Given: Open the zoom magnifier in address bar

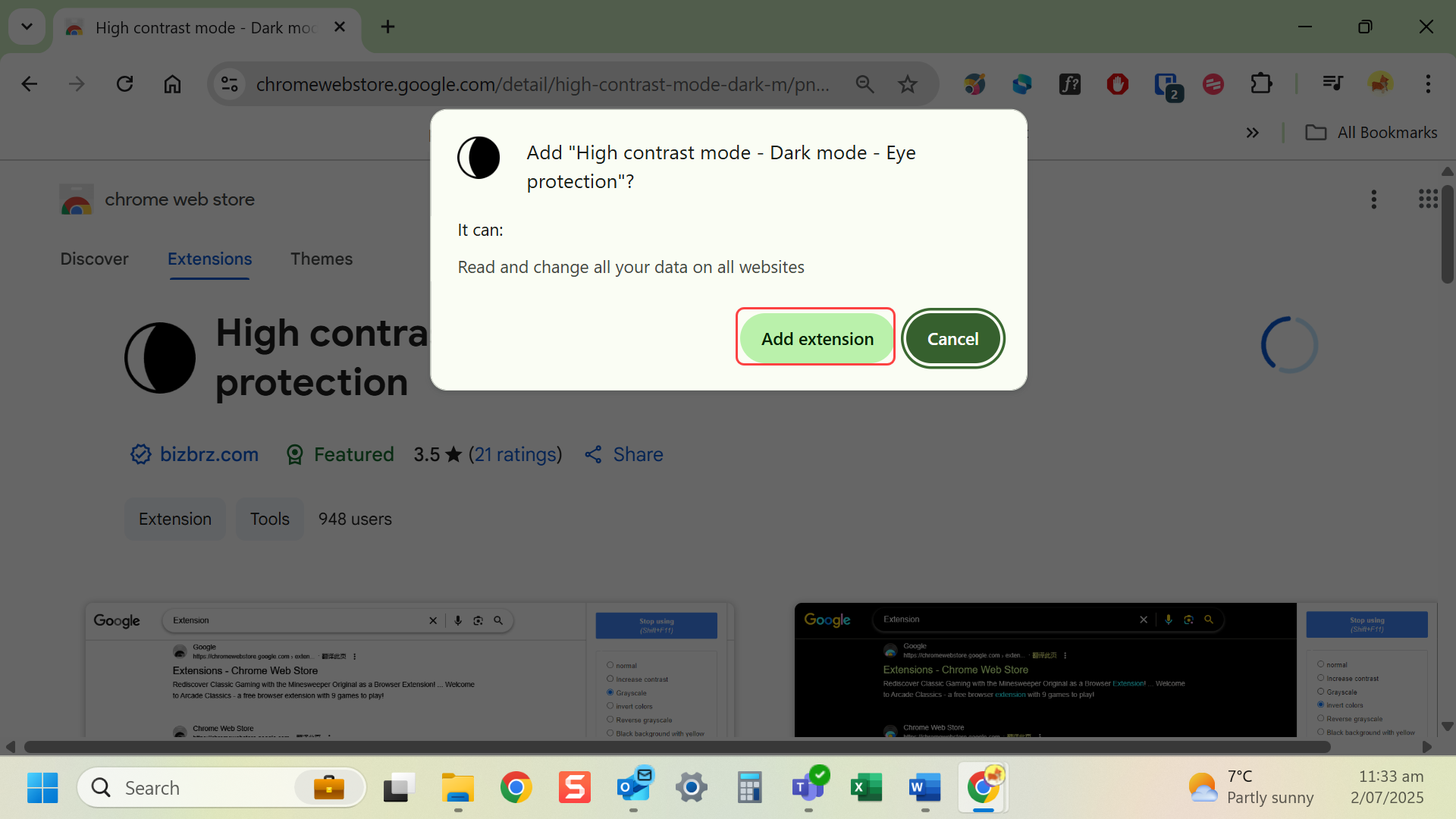Looking at the screenshot, I should (x=864, y=84).
